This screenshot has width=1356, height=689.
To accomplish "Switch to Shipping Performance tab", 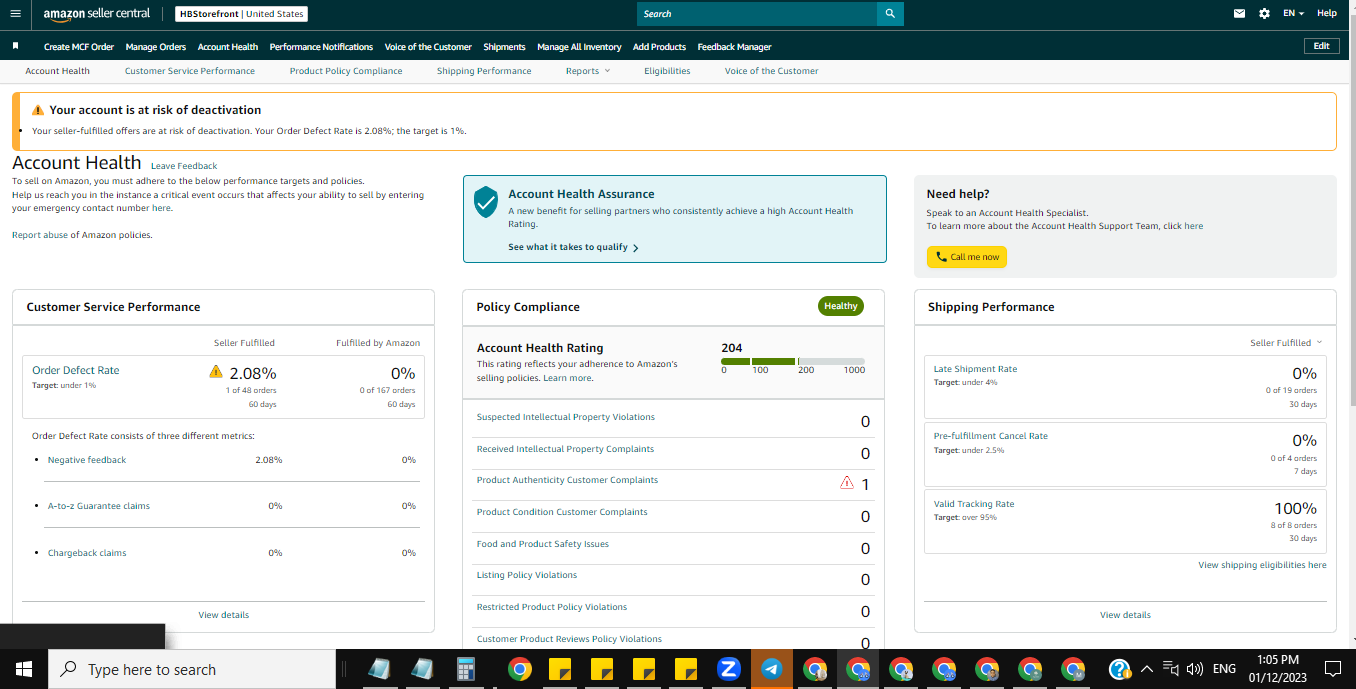I will [484, 71].
